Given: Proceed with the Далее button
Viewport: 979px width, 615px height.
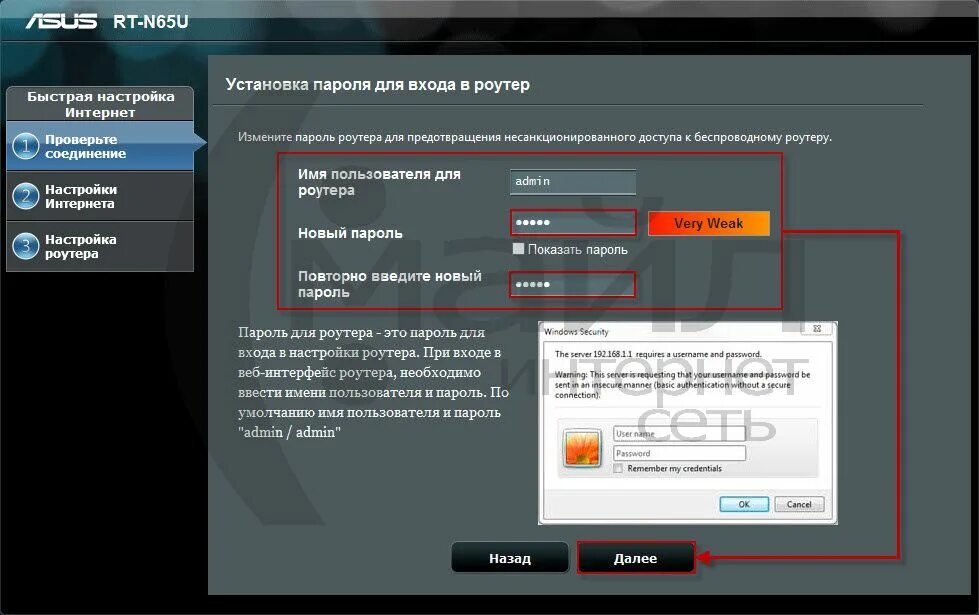Looking at the screenshot, I should (x=636, y=558).
